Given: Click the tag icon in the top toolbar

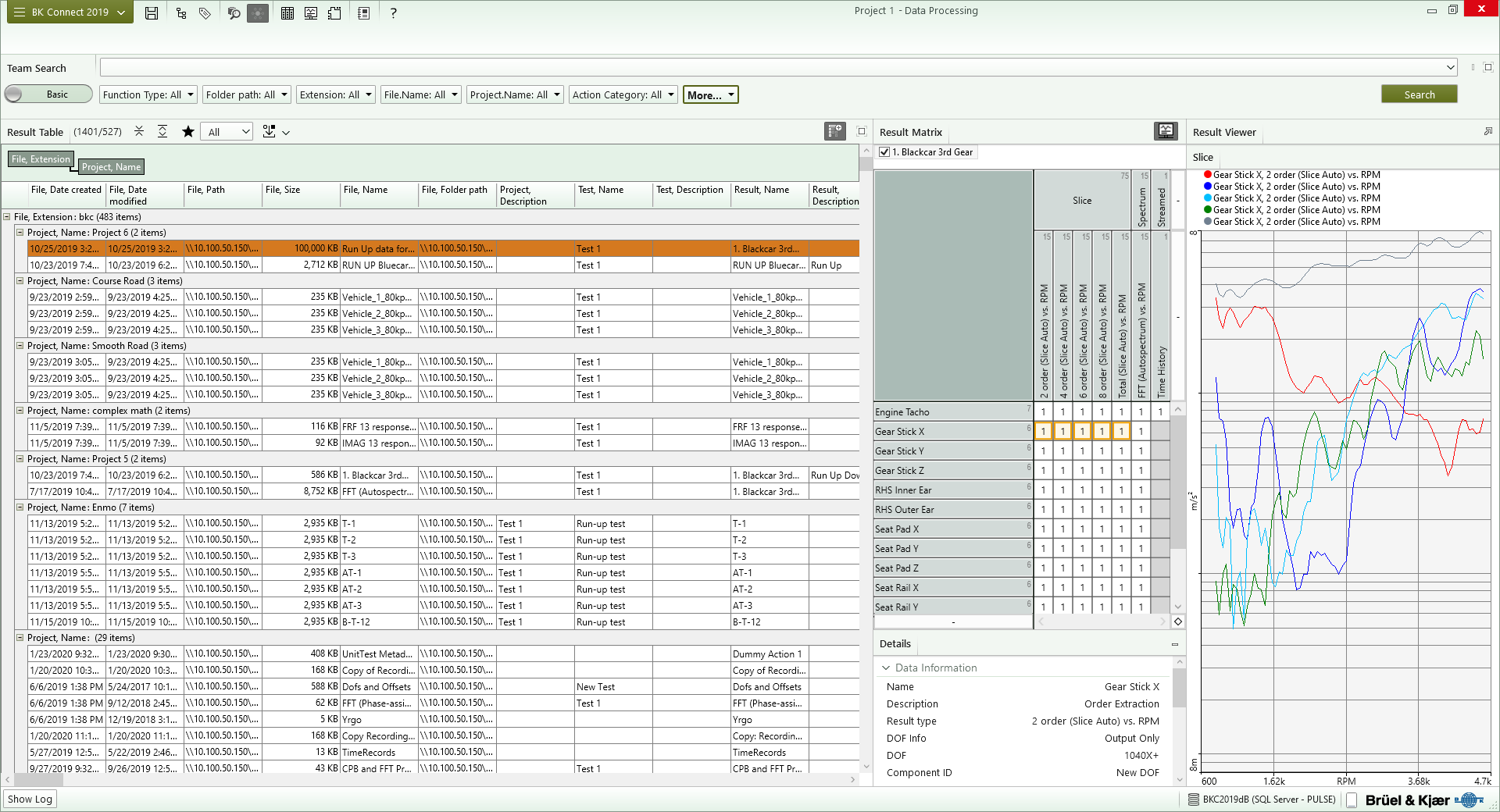Looking at the screenshot, I should 205,12.
